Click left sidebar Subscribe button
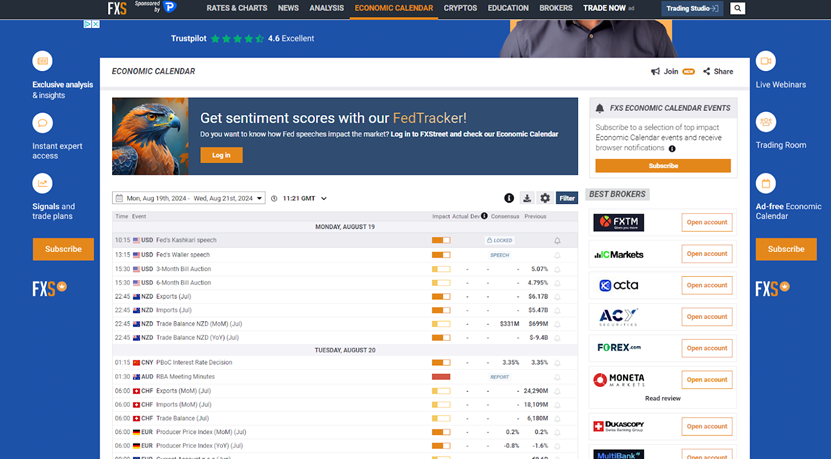Viewport: 831px width, 459px height. point(63,249)
